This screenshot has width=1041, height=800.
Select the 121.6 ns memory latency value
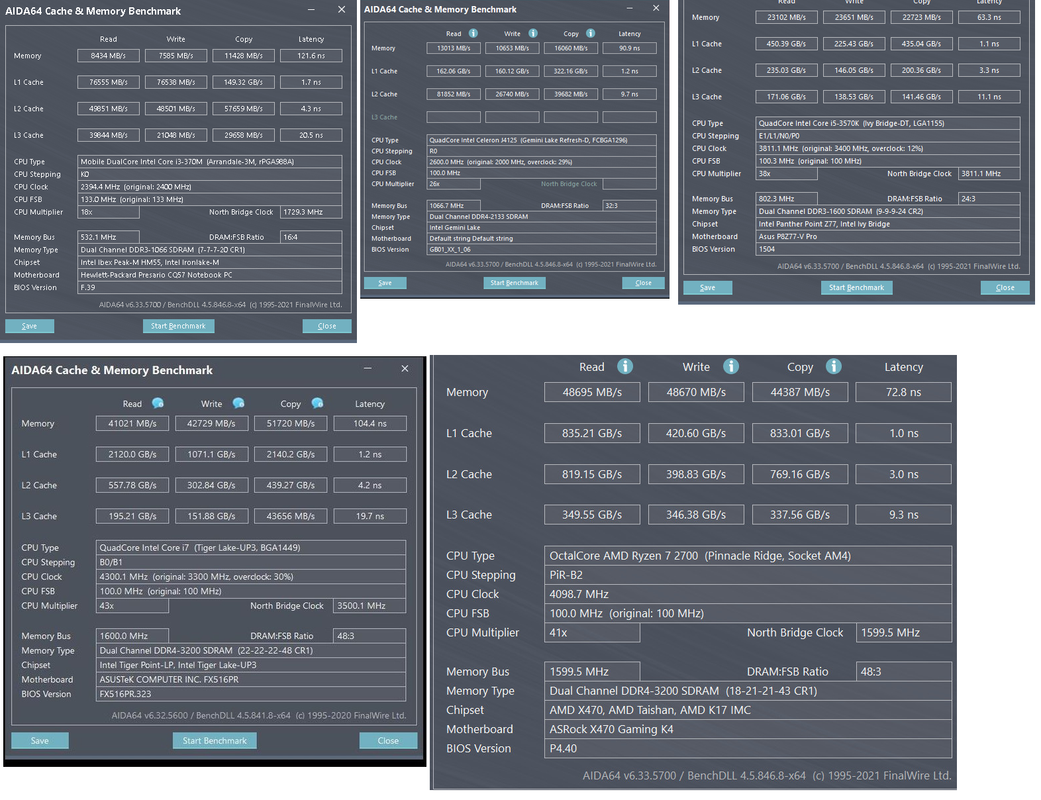pos(311,56)
